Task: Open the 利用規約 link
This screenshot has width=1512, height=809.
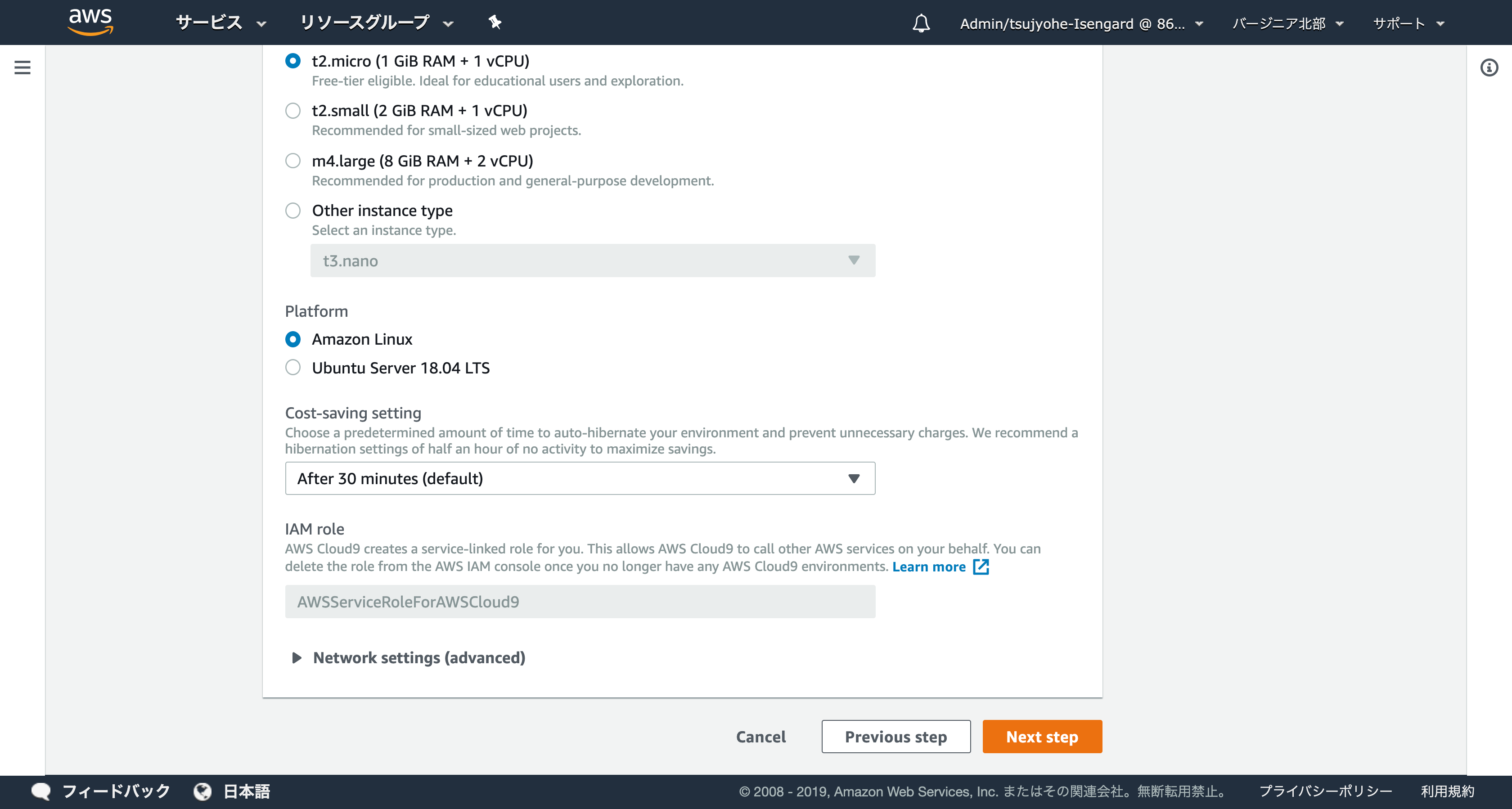Action: point(1448,791)
